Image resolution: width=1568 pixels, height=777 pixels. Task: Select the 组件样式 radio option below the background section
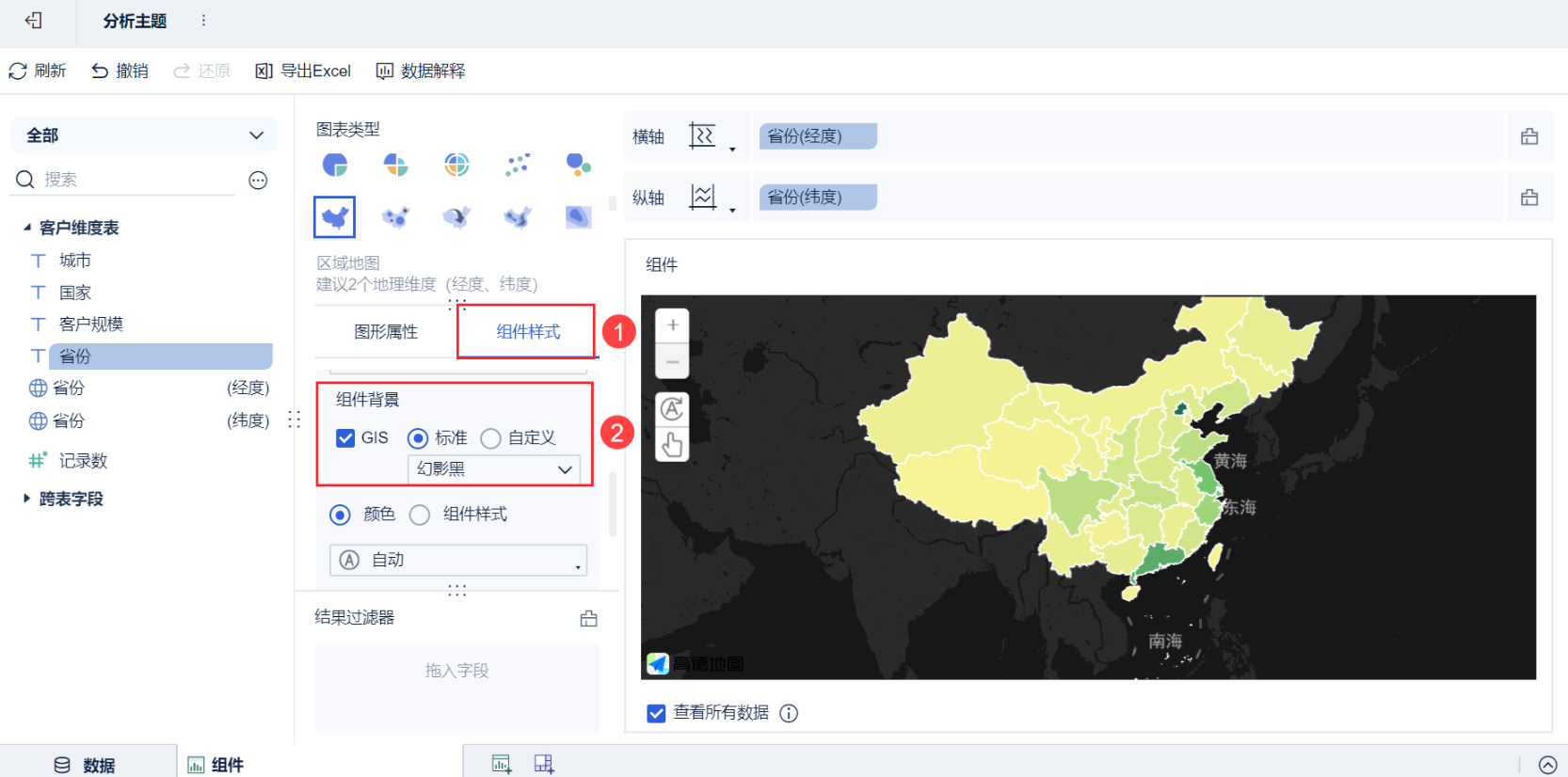[x=420, y=515]
